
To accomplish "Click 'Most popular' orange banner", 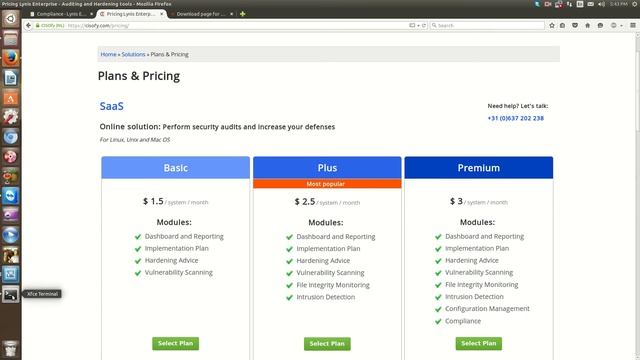I will point(327,184).
